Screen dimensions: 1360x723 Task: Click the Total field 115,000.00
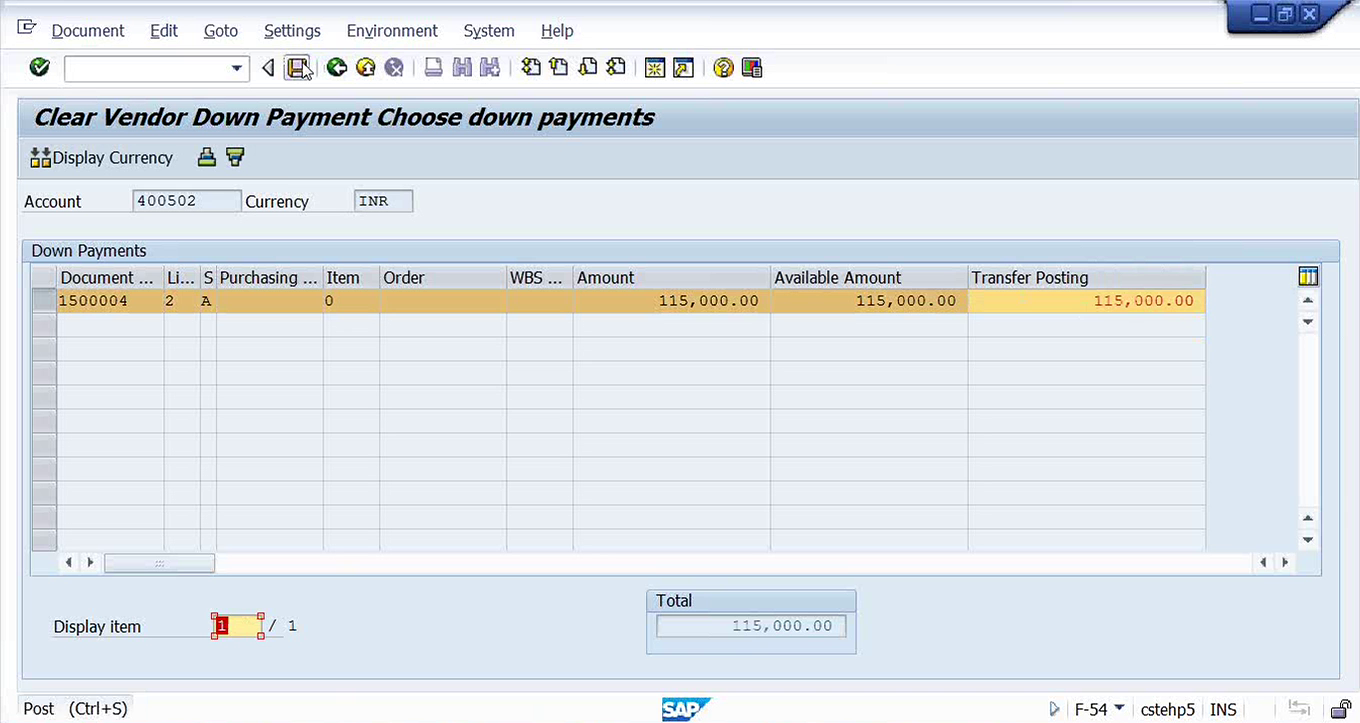click(x=751, y=626)
